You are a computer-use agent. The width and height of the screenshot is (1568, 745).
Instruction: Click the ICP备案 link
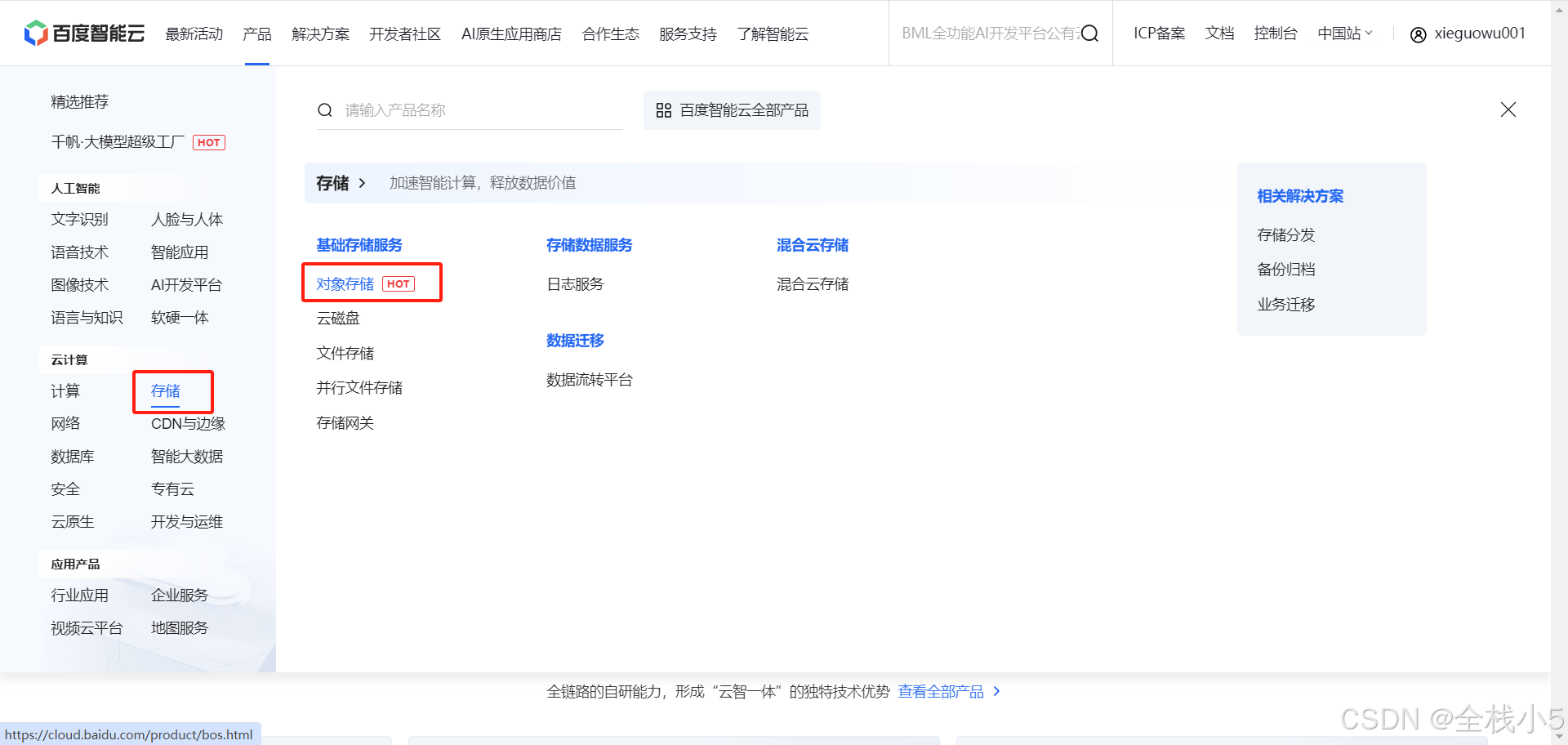tap(1159, 33)
